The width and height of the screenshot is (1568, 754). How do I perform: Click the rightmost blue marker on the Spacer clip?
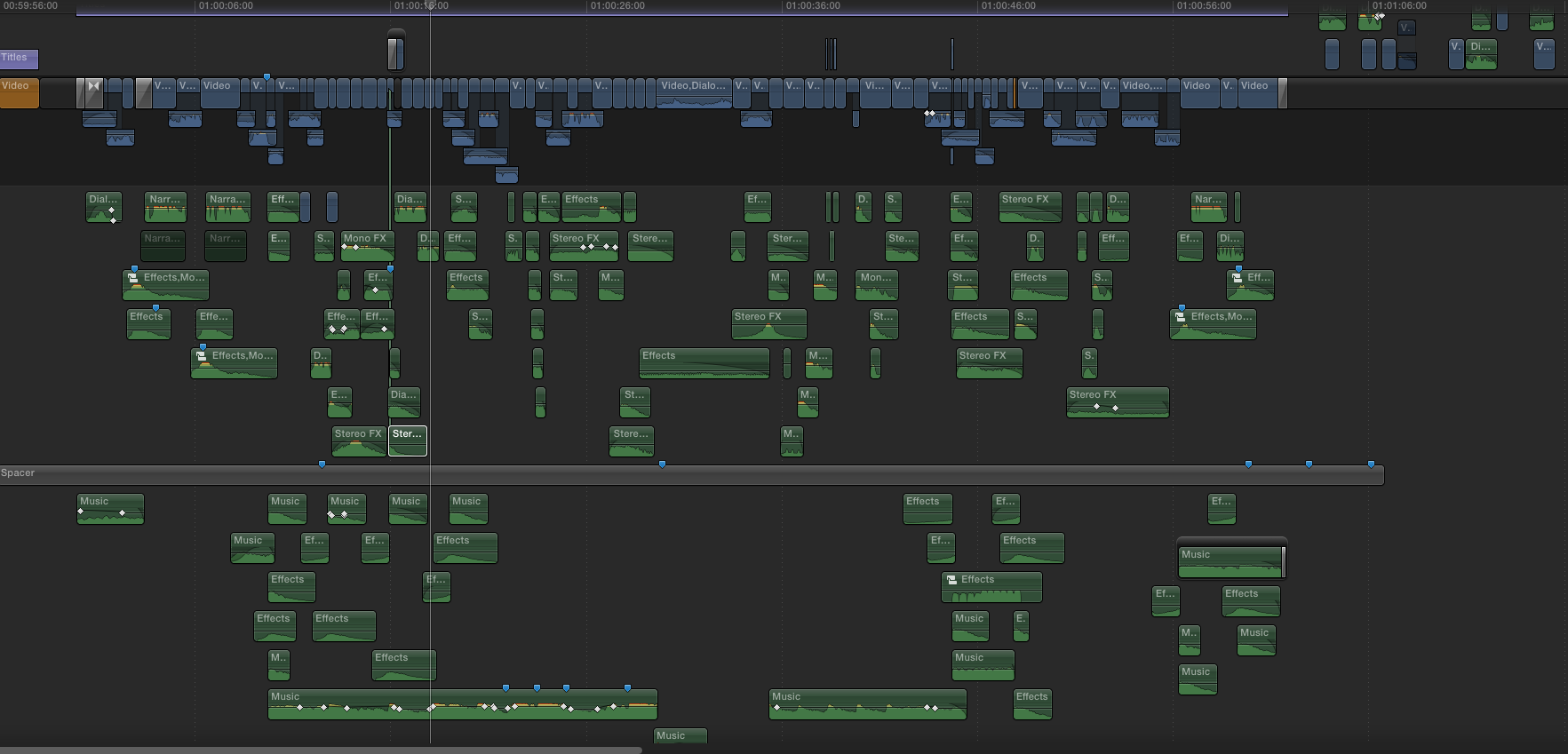pyautogui.click(x=1371, y=464)
